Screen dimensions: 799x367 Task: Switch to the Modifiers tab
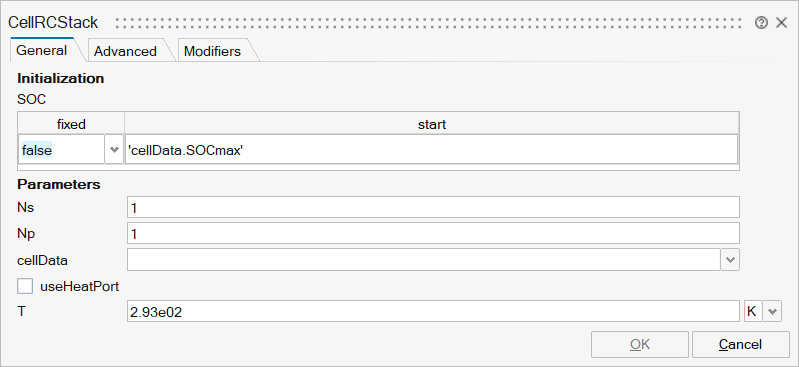coord(212,51)
